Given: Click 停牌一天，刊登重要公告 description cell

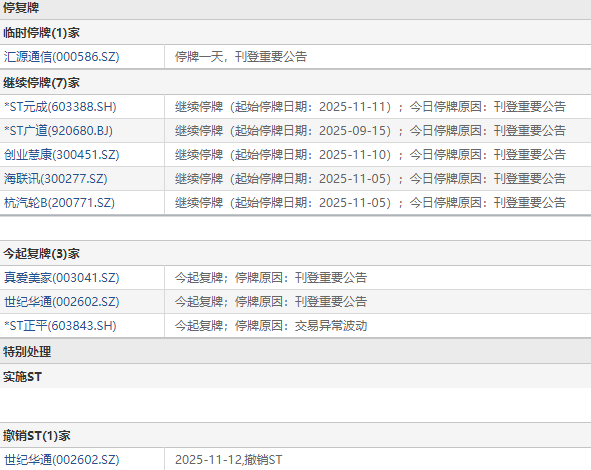Looking at the screenshot, I should coord(378,57).
